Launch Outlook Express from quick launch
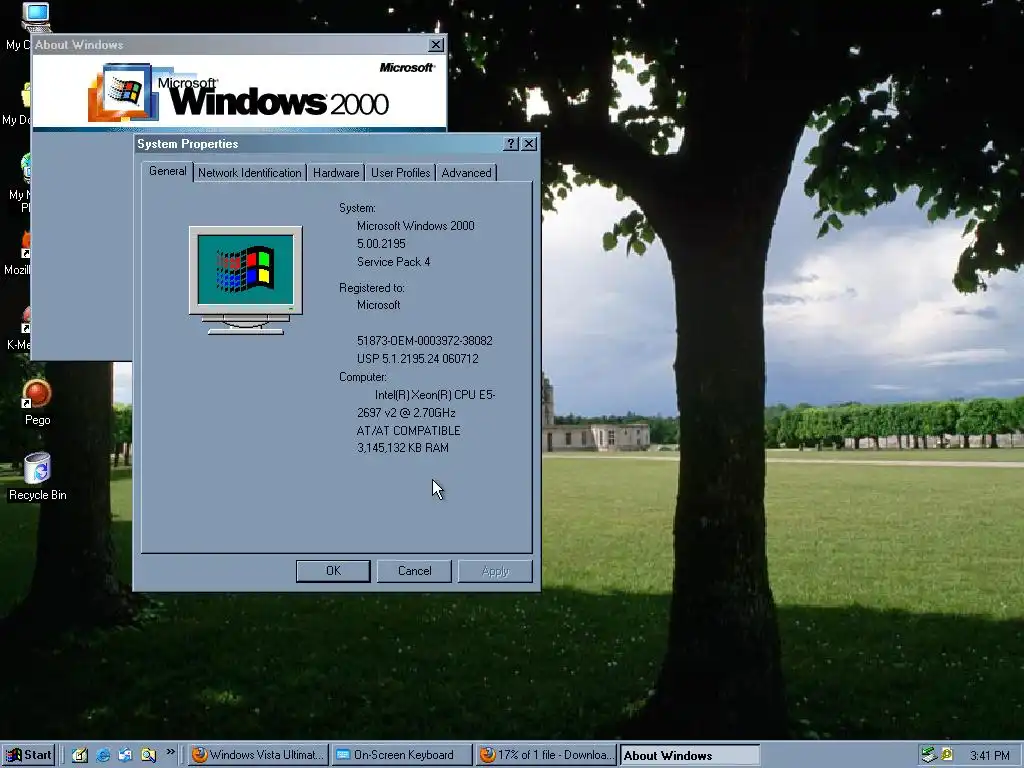The image size is (1024, 768). coord(125,755)
